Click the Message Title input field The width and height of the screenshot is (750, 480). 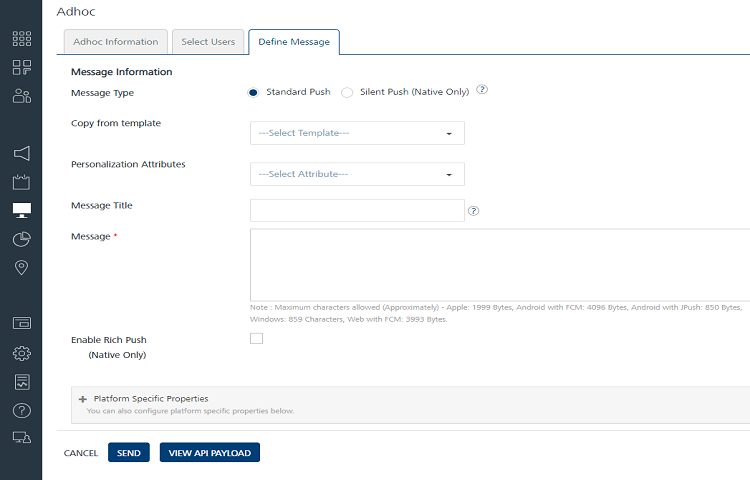pyautogui.click(x=357, y=210)
